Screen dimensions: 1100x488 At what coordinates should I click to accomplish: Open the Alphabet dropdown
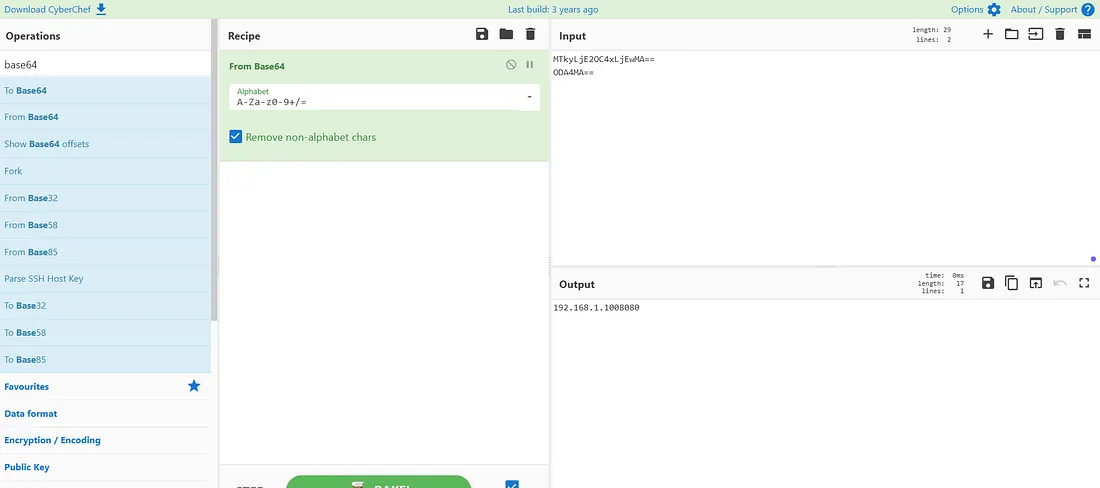click(x=528, y=97)
